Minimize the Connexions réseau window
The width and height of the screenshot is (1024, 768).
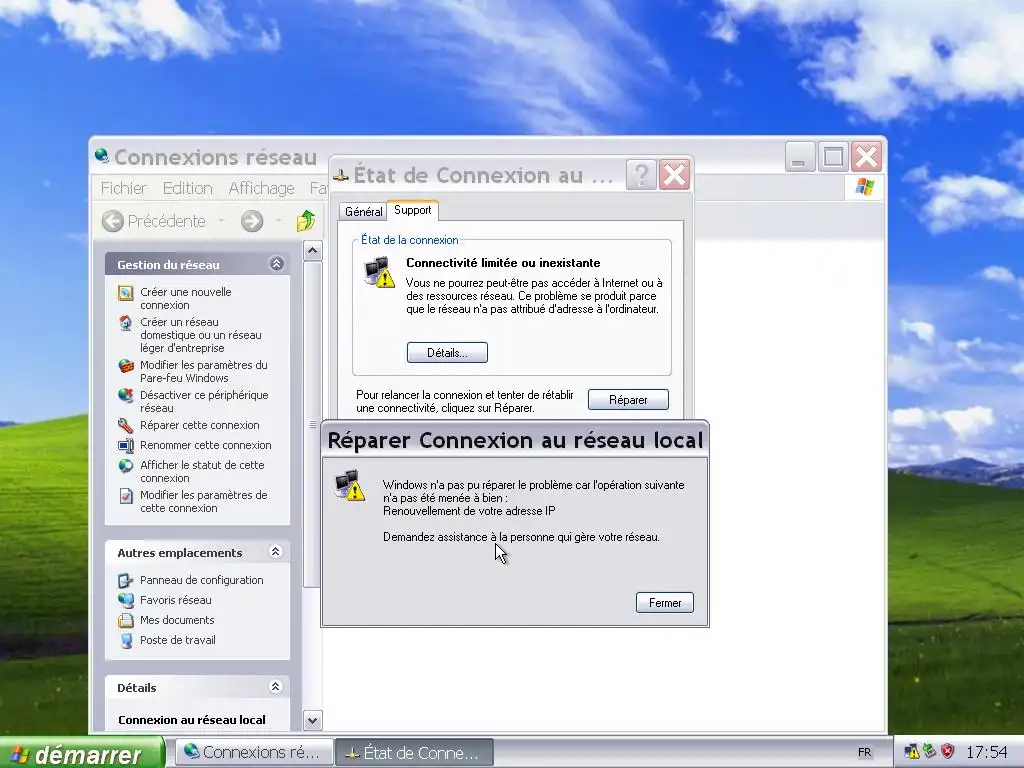click(x=799, y=157)
